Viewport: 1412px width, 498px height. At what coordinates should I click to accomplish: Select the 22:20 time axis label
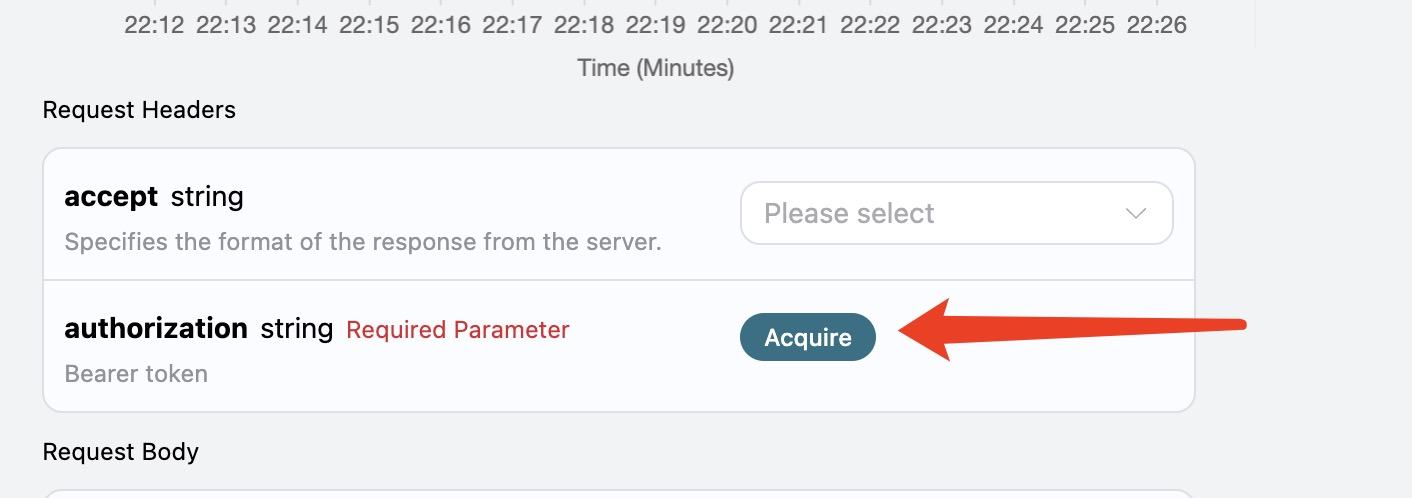[x=727, y=25]
